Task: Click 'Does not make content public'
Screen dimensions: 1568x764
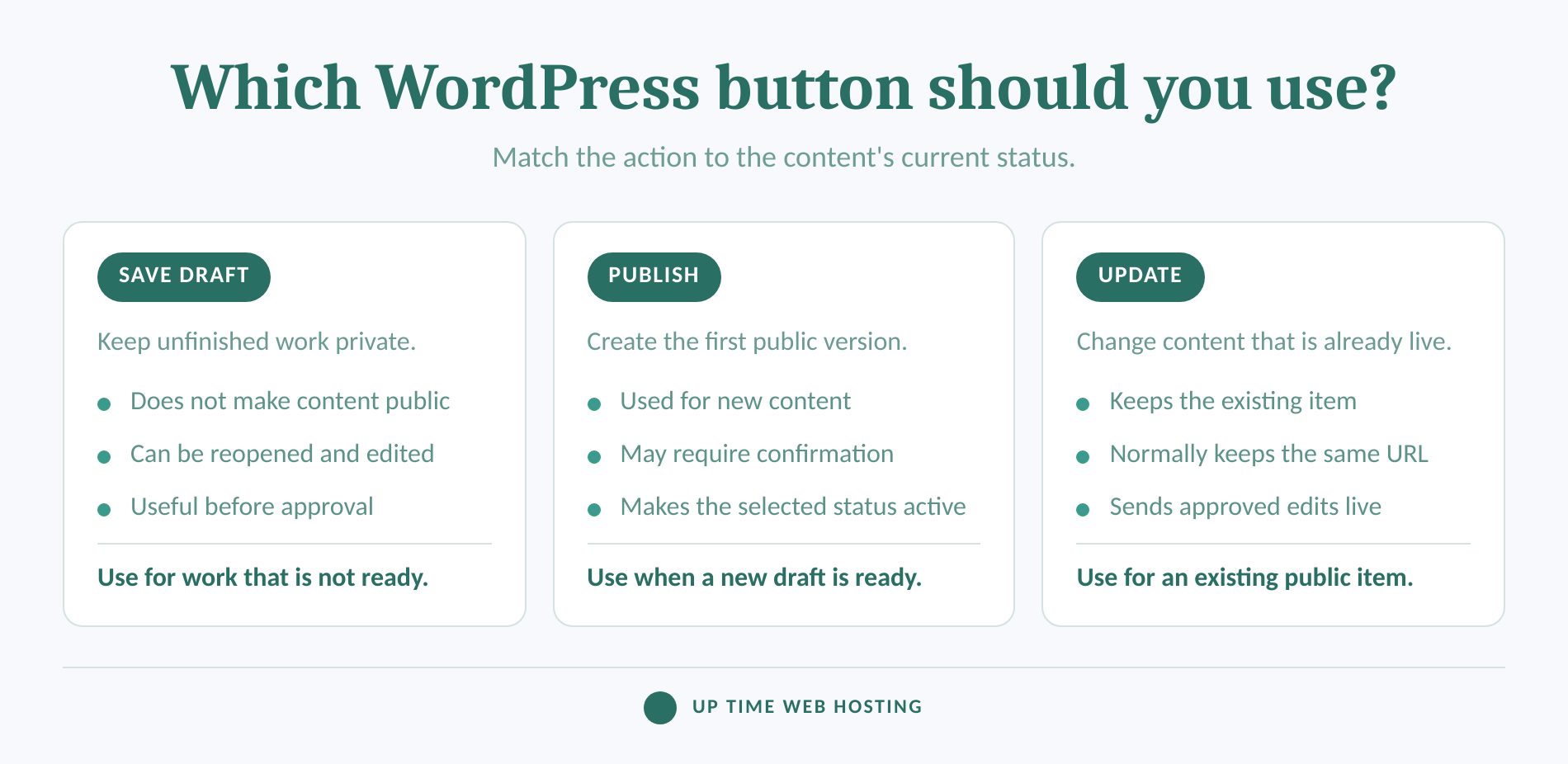Action: coord(290,401)
